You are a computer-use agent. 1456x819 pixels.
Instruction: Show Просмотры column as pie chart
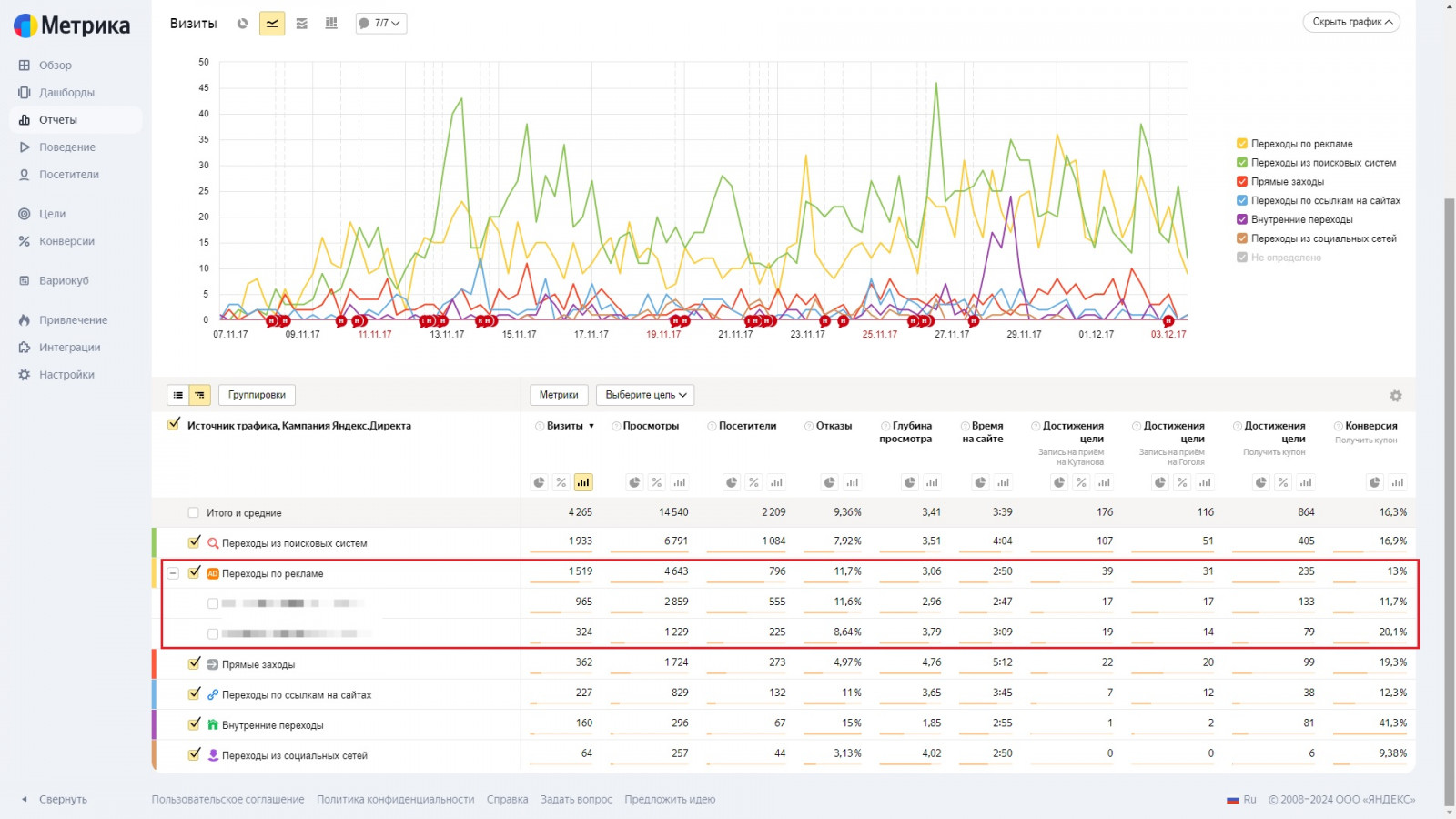click(634, 482)
